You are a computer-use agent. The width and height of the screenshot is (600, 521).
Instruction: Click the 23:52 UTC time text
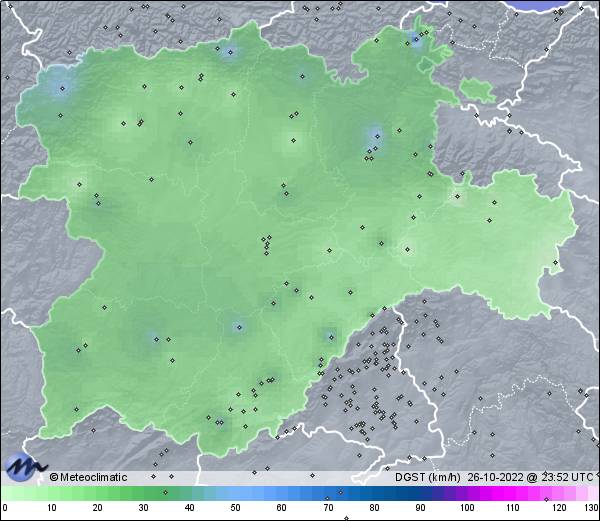[x=567, y=477]
